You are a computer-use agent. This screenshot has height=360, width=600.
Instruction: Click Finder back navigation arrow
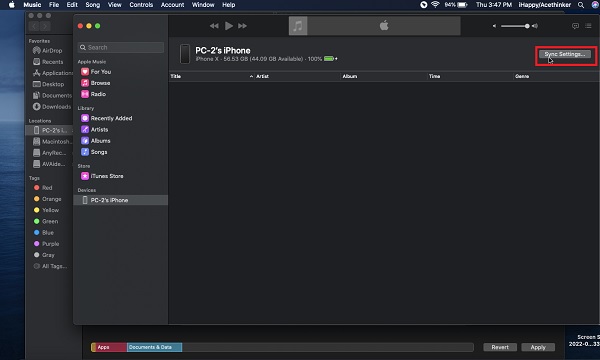click(34, 26)
